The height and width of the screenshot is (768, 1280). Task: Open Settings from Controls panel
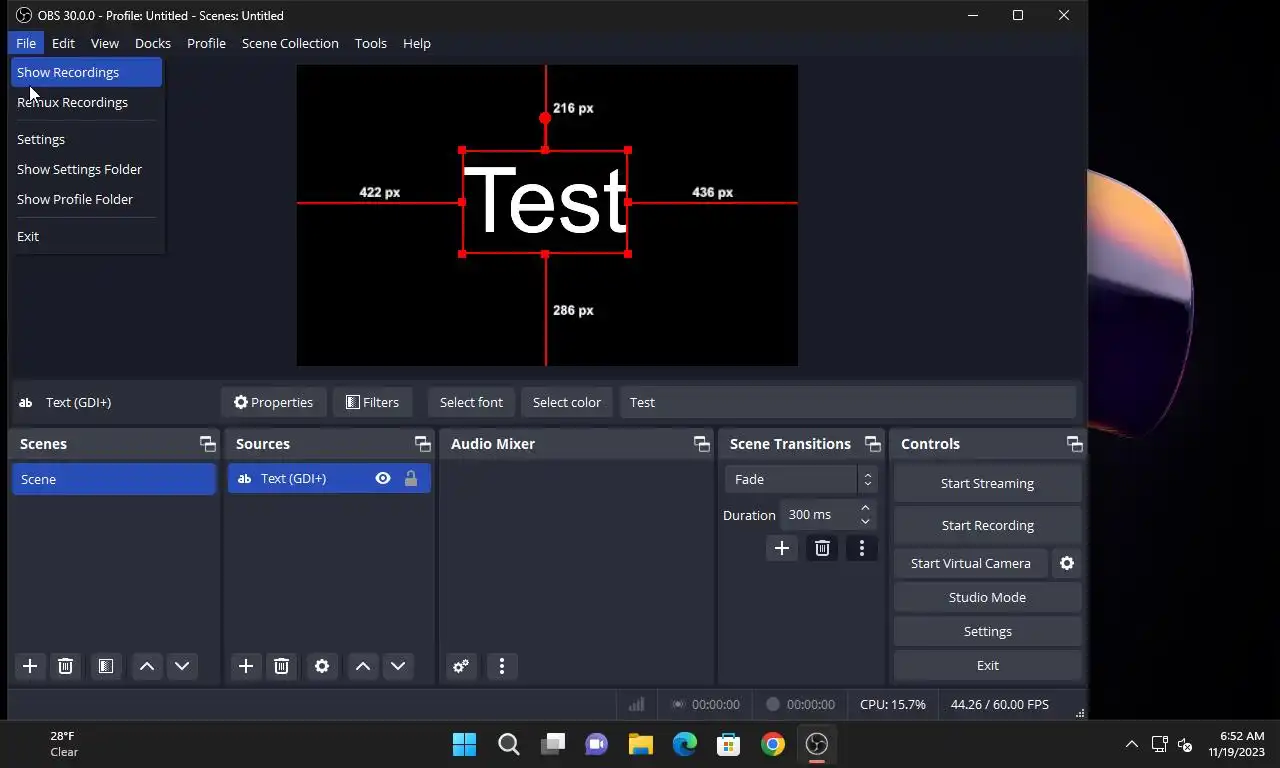(x=987, y=631)
